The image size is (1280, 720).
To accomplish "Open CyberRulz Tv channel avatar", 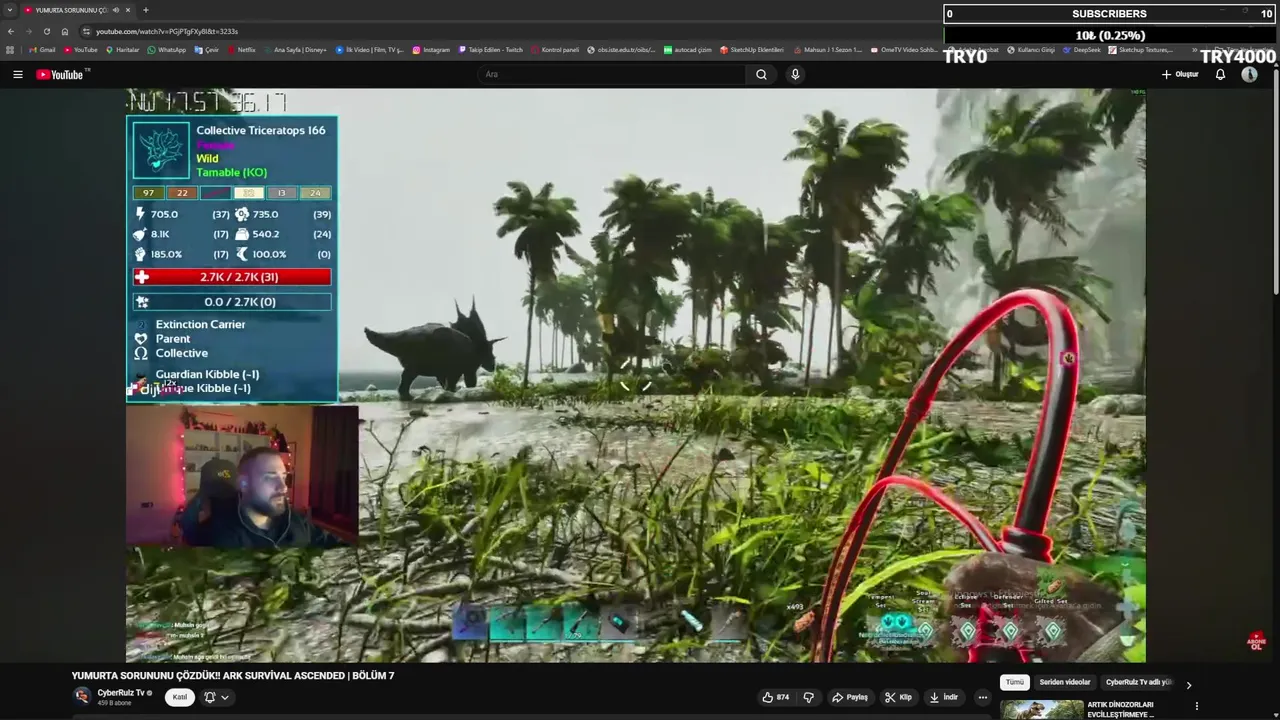I will 82,697.
